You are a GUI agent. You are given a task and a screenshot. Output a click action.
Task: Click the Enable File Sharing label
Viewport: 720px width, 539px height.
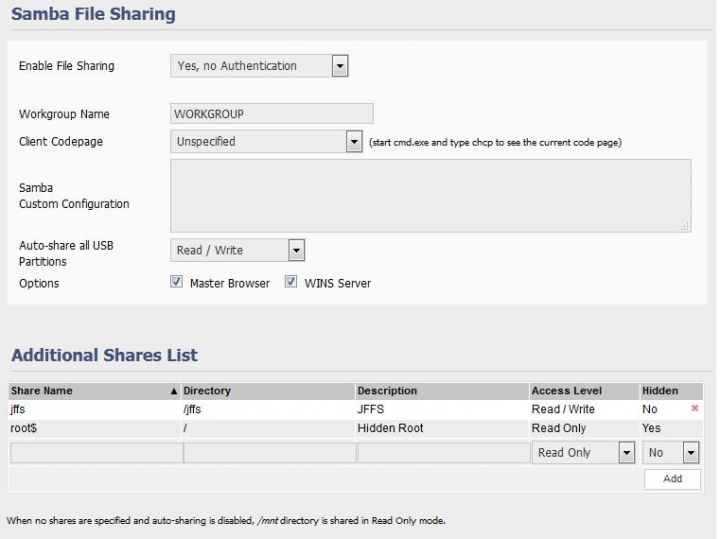(67, 66)
